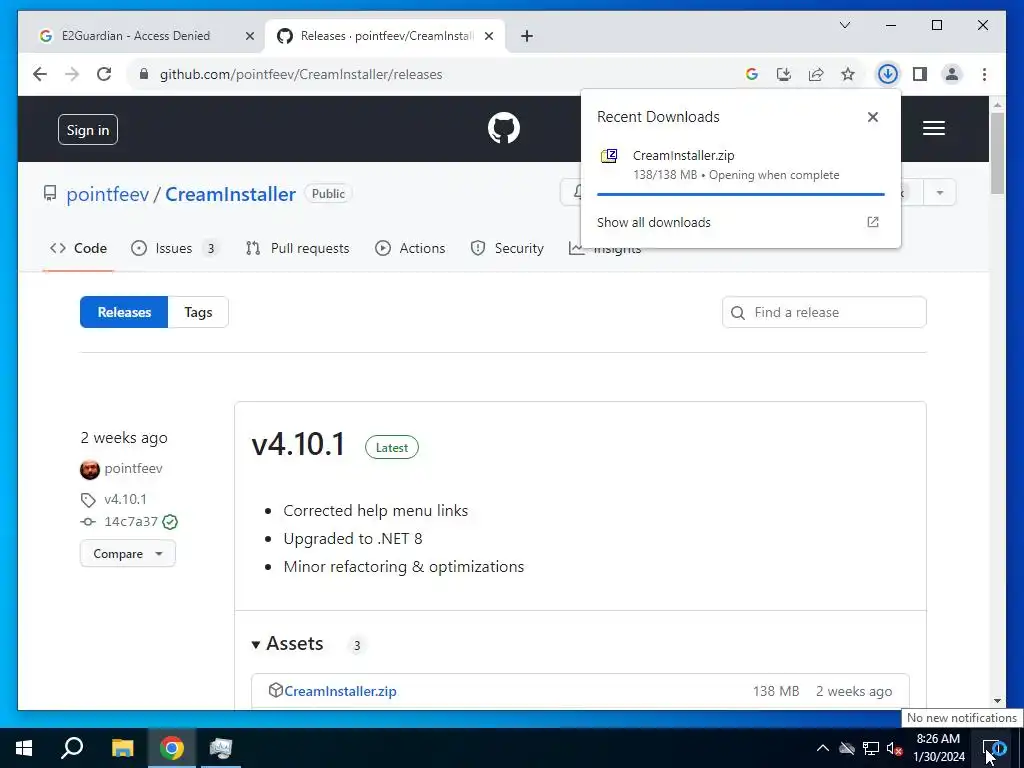
Task: Install page as app icon
Action: click(784, 74)
